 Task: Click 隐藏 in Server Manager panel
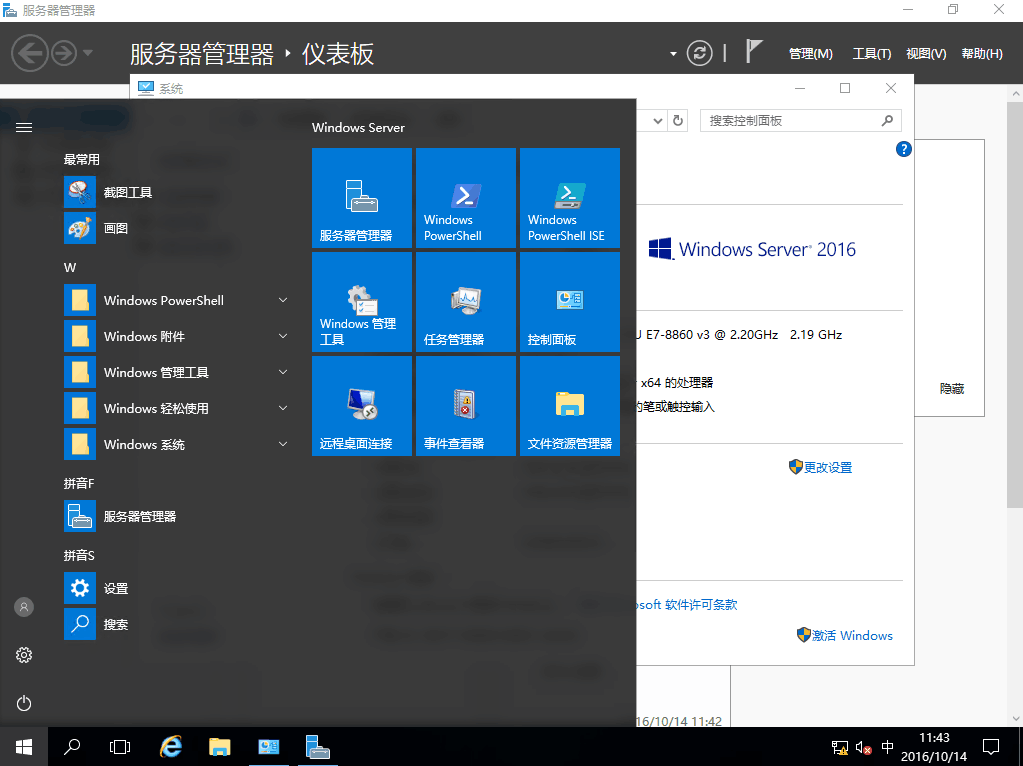pos(952,389)
